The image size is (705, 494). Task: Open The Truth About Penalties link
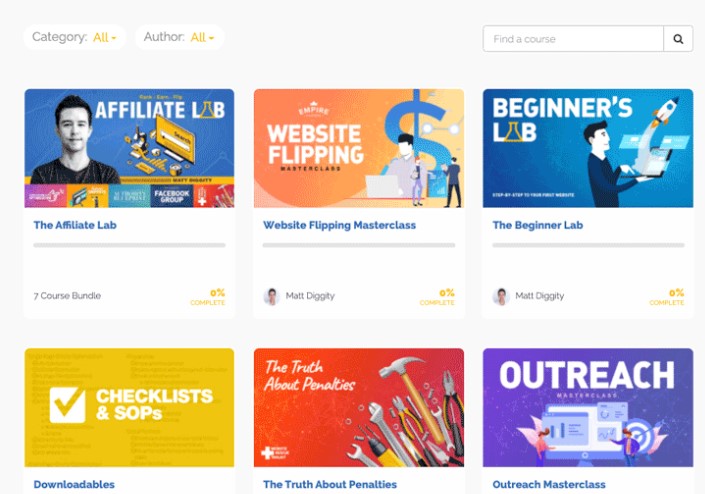(x=330, y=485)
